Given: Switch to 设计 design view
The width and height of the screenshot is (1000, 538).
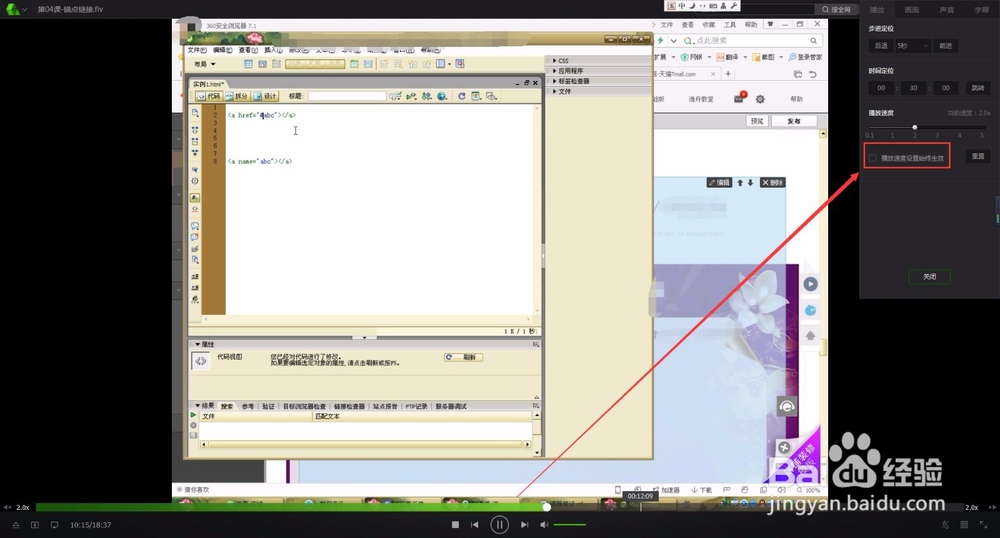Looking at the screenshot, I should pyautogui.click(x=265, y=96).
